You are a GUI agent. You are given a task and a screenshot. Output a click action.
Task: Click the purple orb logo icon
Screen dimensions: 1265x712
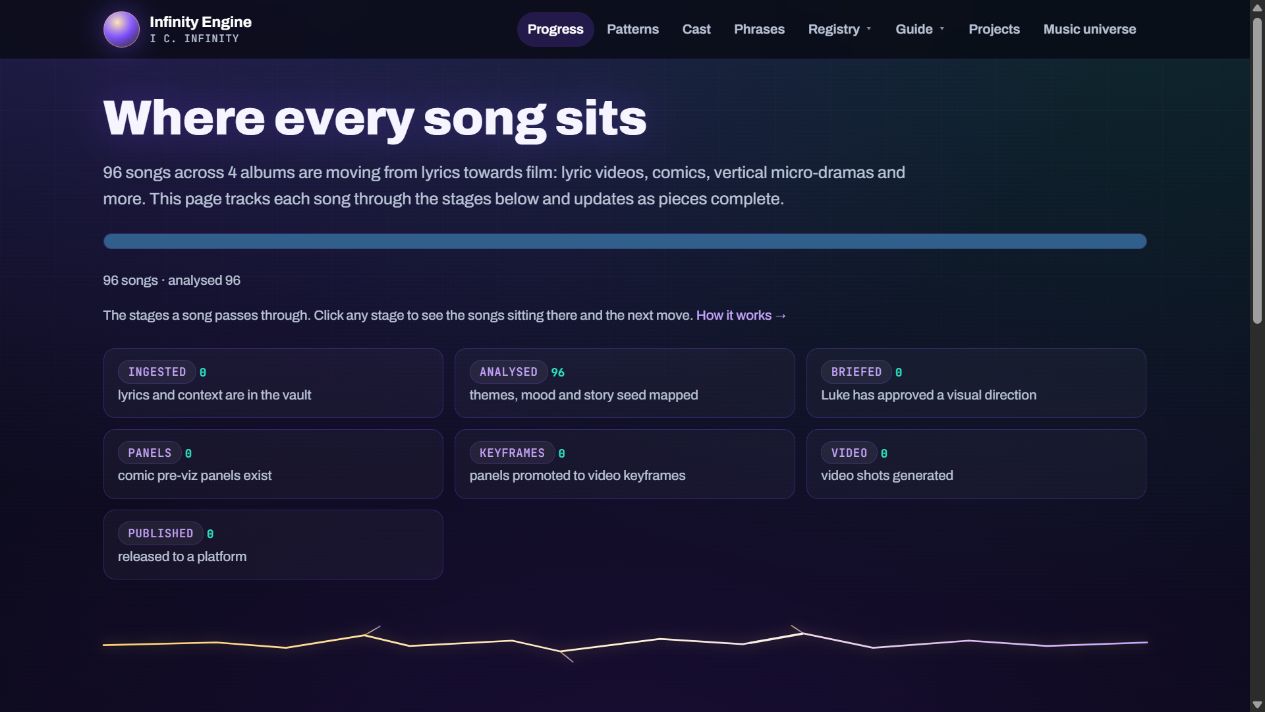(121, 29)
